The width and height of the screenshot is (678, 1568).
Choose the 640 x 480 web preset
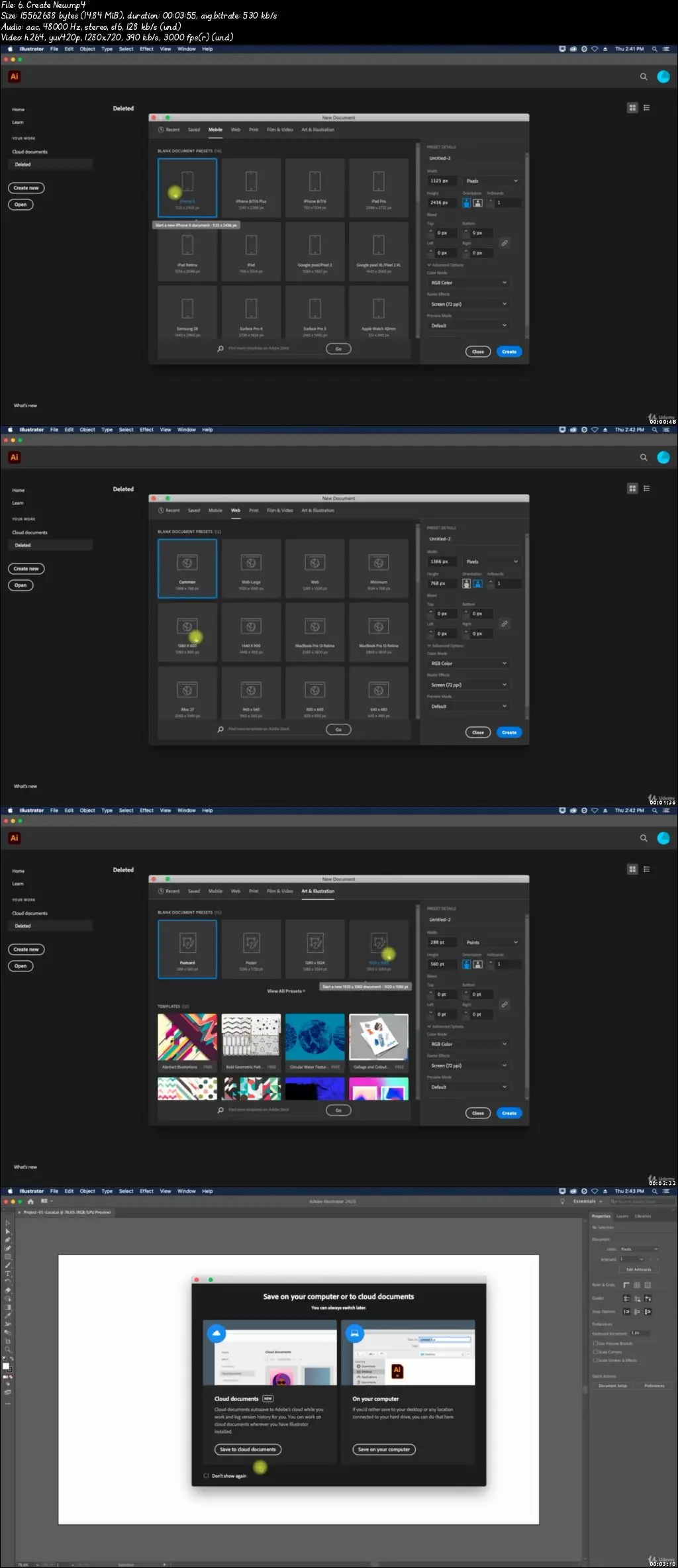[379, 693]
